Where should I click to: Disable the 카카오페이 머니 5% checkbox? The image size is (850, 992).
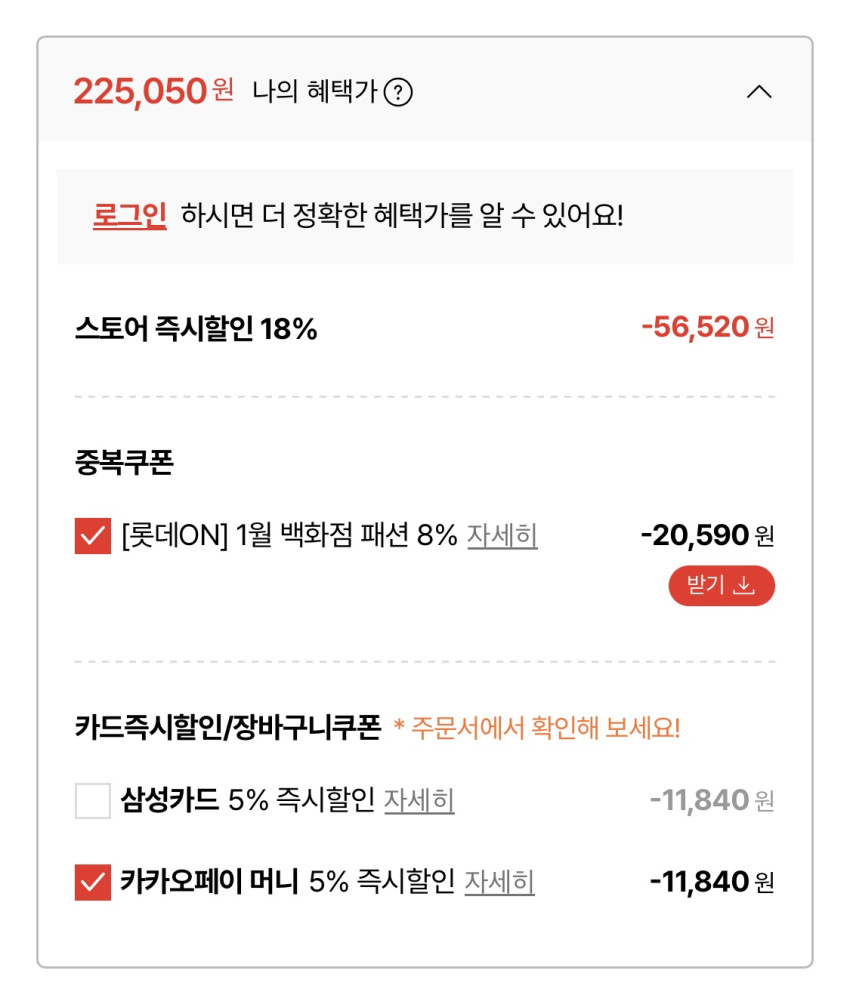tap(93, 882)
